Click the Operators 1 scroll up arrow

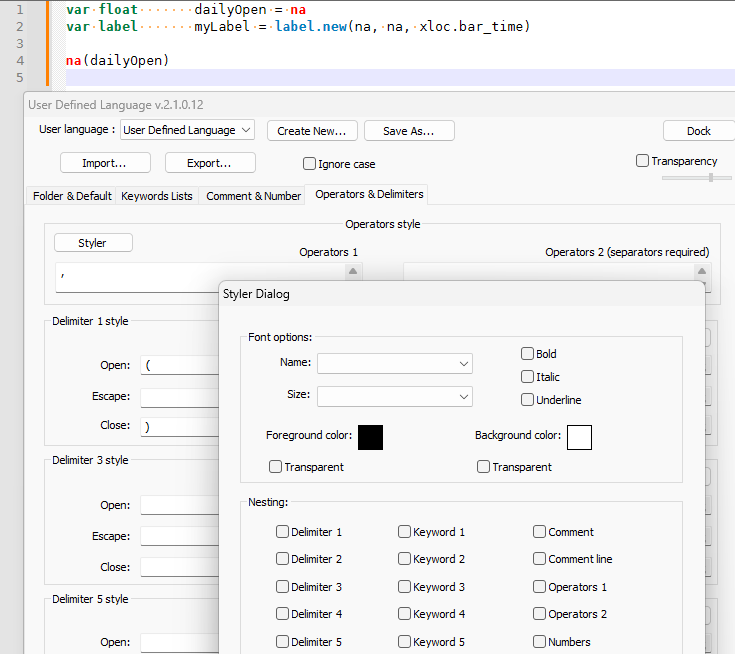(353, 271)
